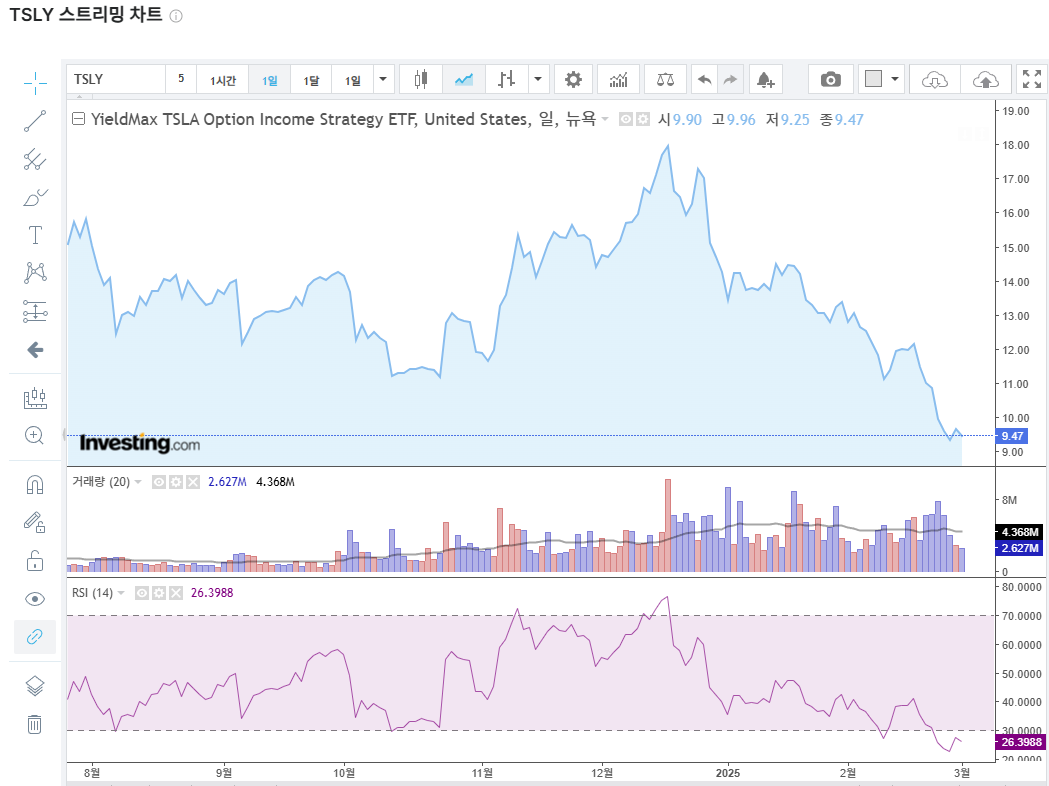The image size is (1049, 786).
Task: Select the trend line drawing tool
Action: point(35,121)
